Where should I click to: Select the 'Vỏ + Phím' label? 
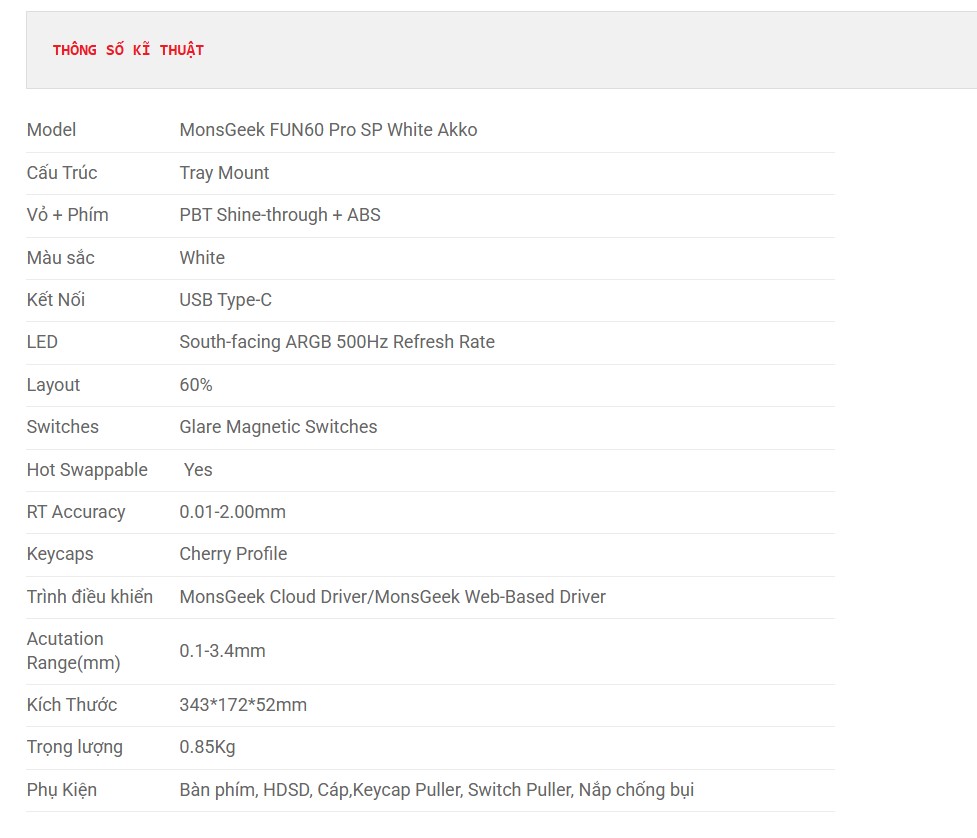coord(67,215)
